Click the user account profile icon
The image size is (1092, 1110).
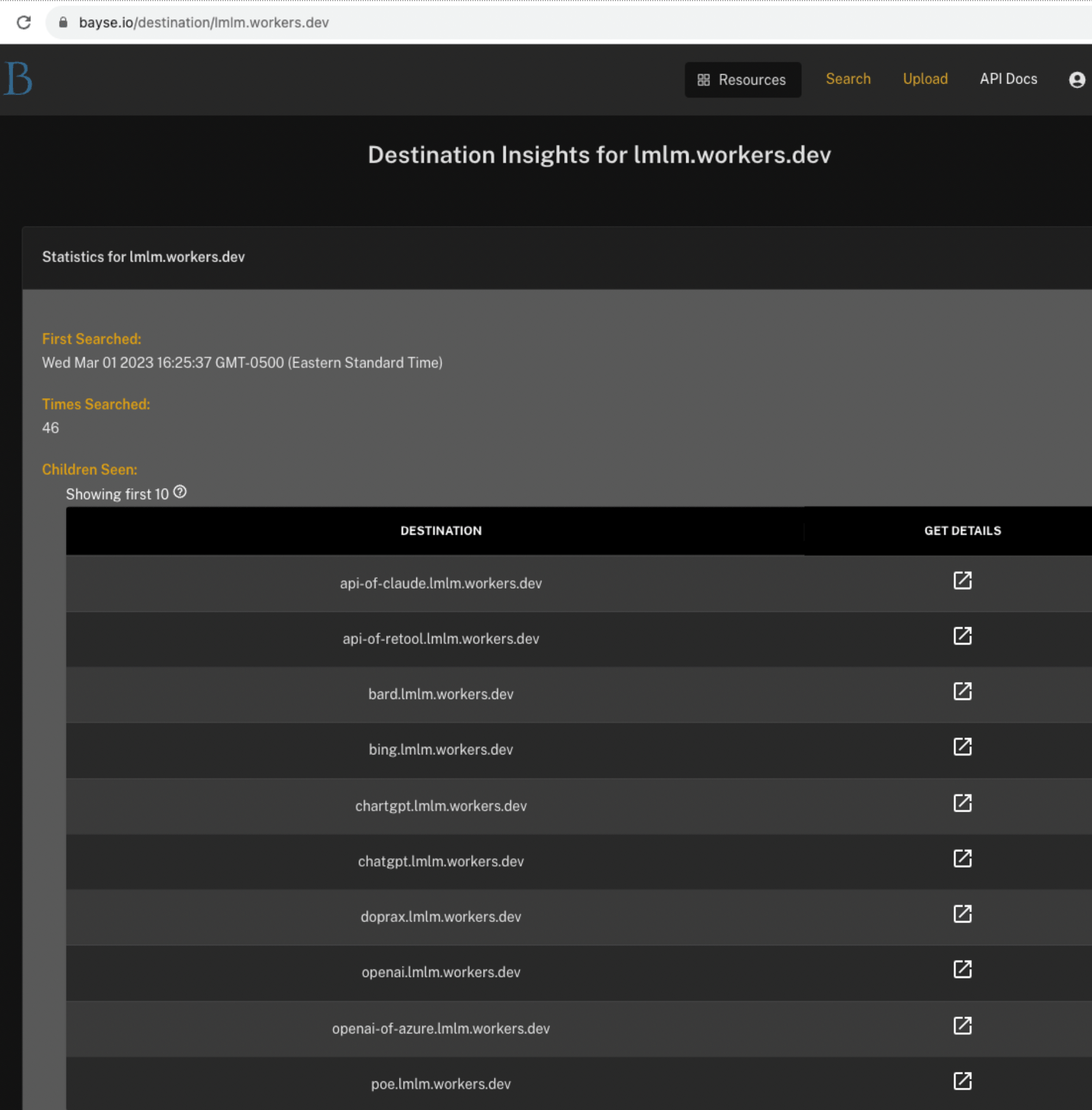point(1077,80)
